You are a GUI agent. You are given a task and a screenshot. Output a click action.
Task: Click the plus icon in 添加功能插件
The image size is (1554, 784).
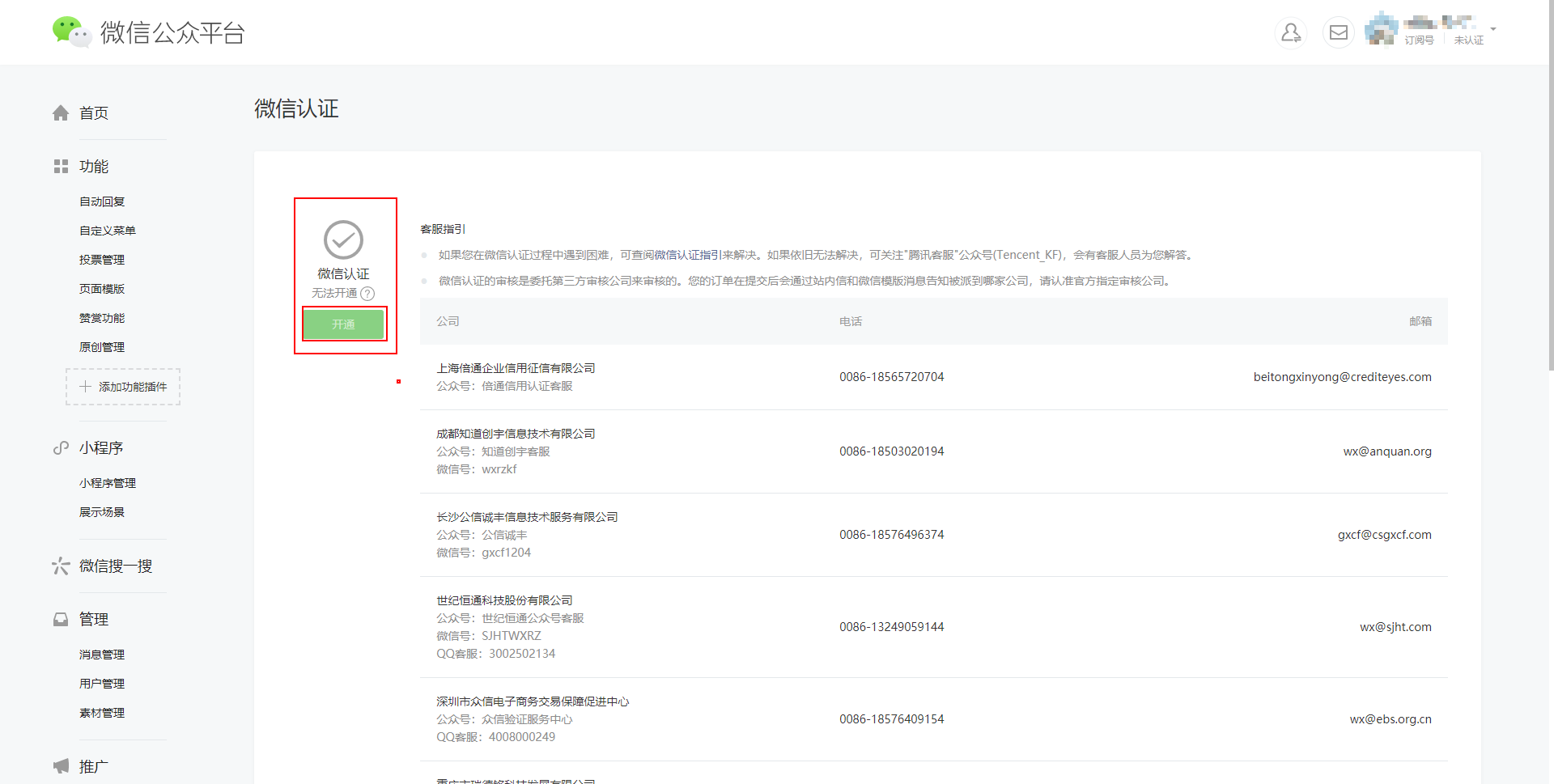(85, 387)
